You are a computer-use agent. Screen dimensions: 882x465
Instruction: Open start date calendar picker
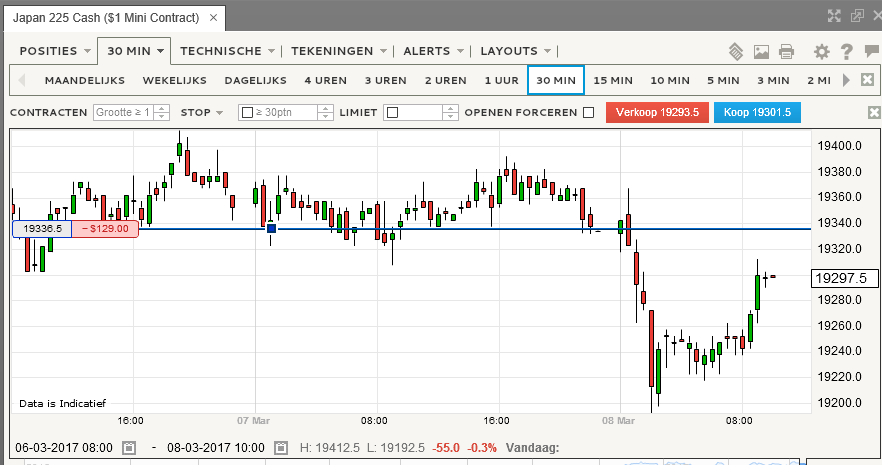[x=129, y=448]
